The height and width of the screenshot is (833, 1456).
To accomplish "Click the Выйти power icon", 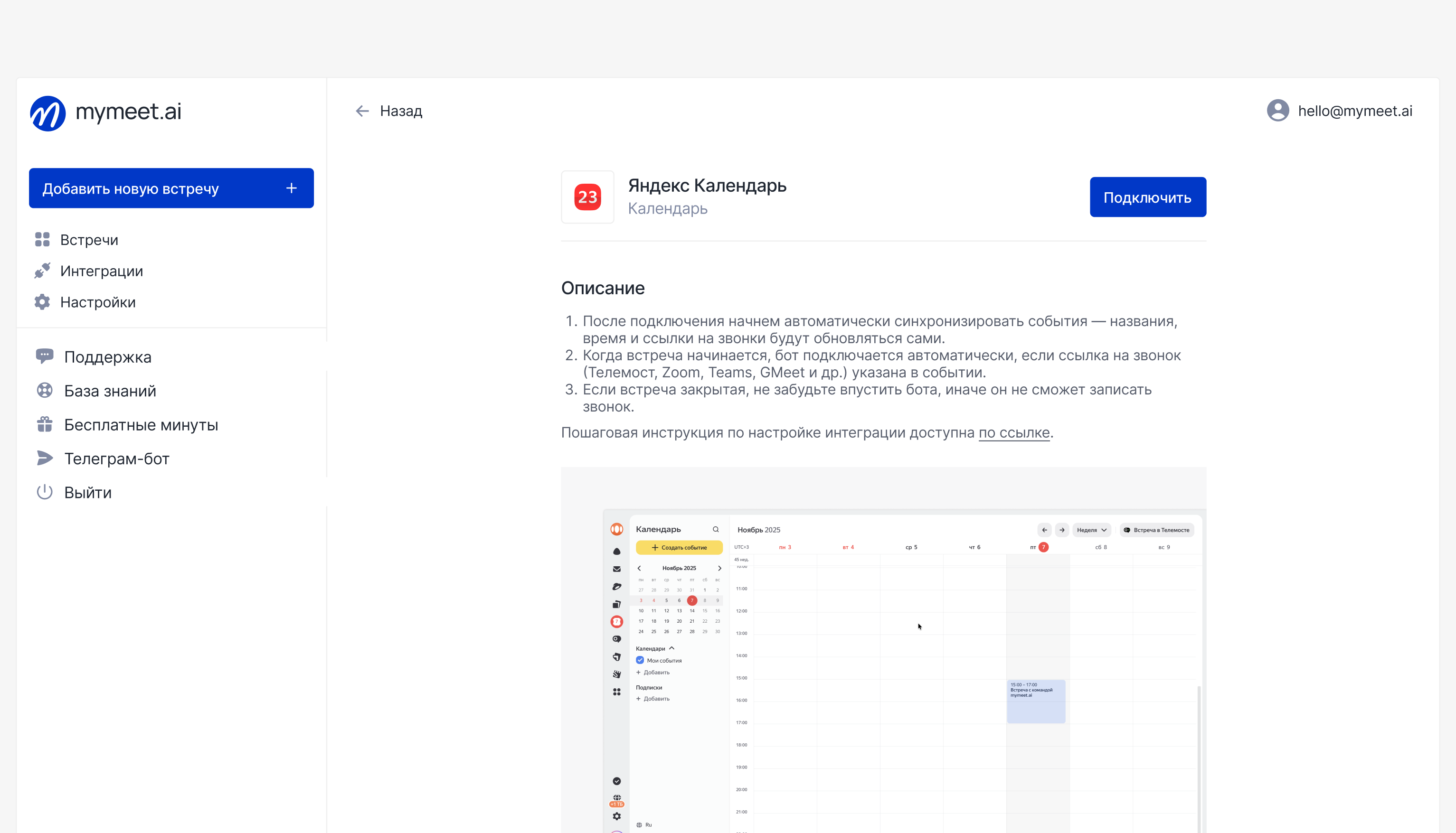I will (x=45, y=492).
